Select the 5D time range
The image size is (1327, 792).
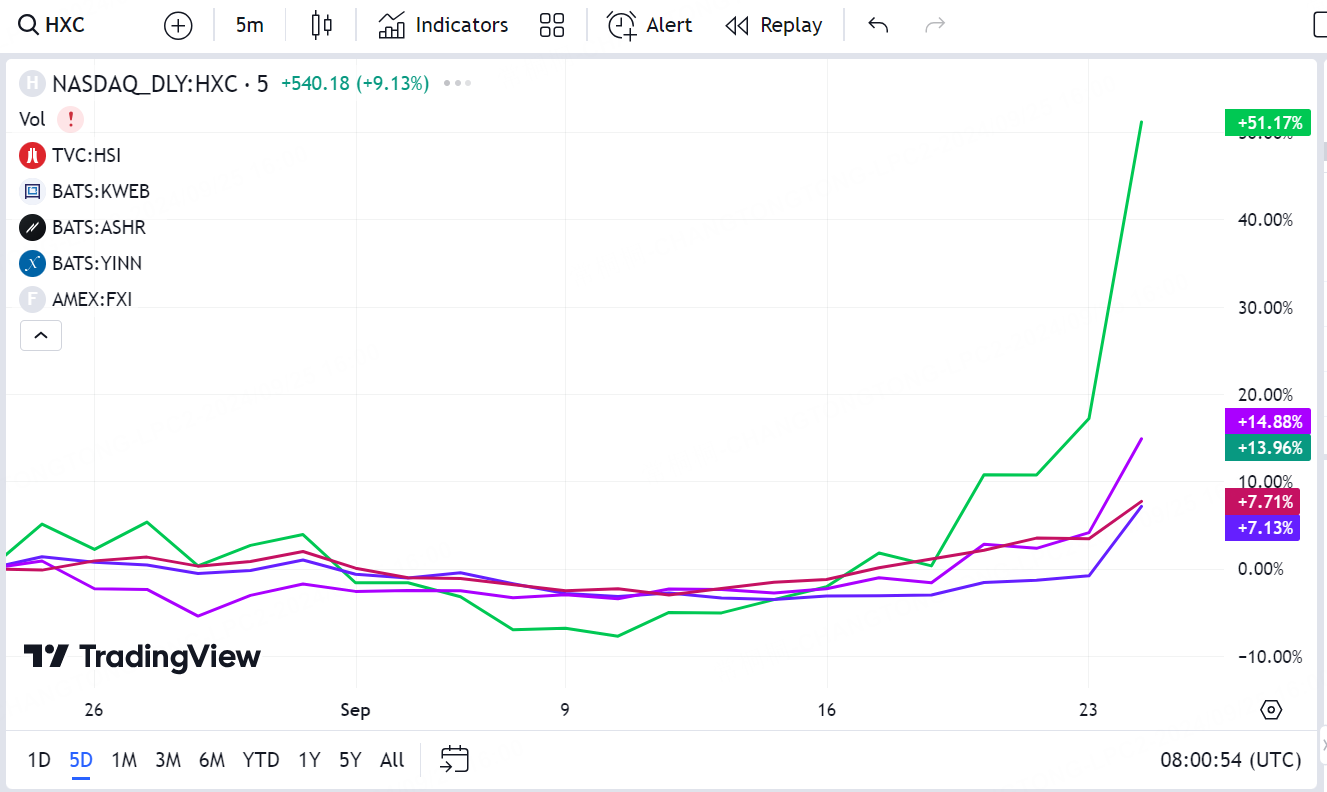click(81, 760)
